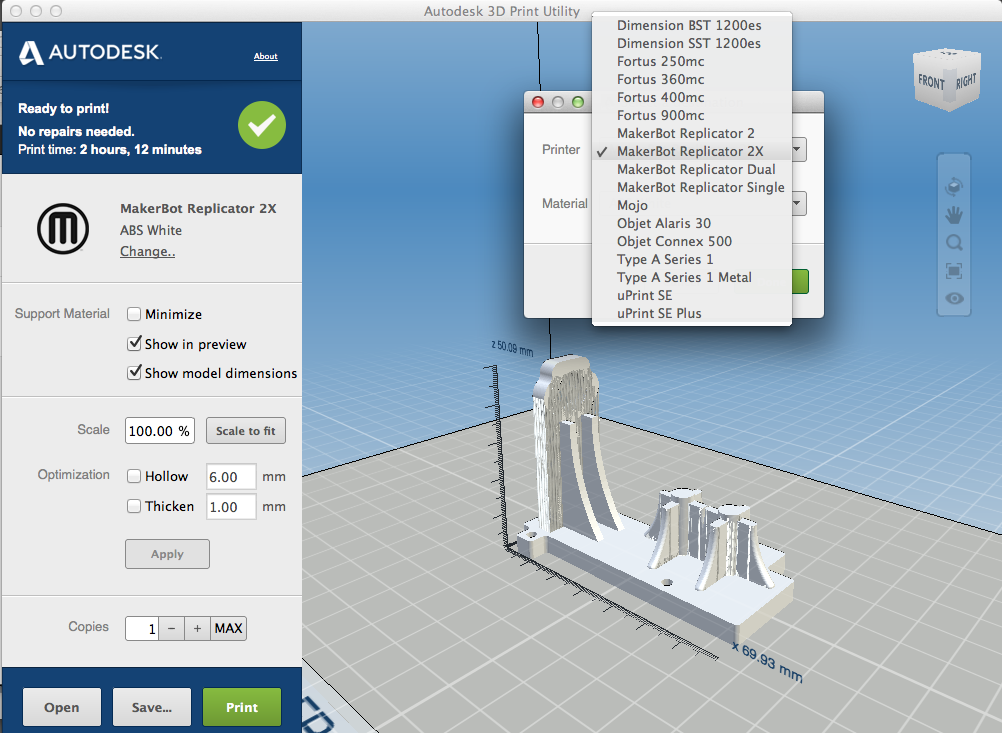Click the green Print button
Screen dimensions: 1002x733
[241, 707]
